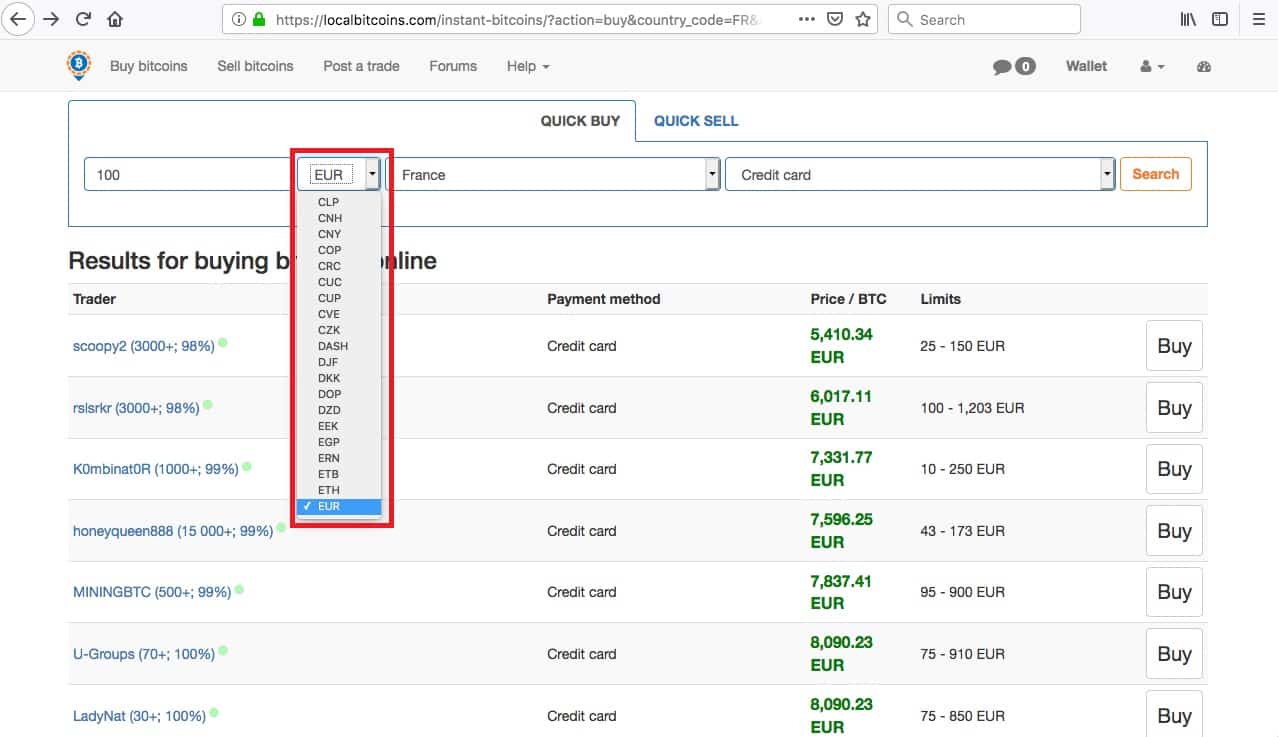Open the Help dropdown menu
The width and height of the screenshot is (1278, 737).
point(528,66)
